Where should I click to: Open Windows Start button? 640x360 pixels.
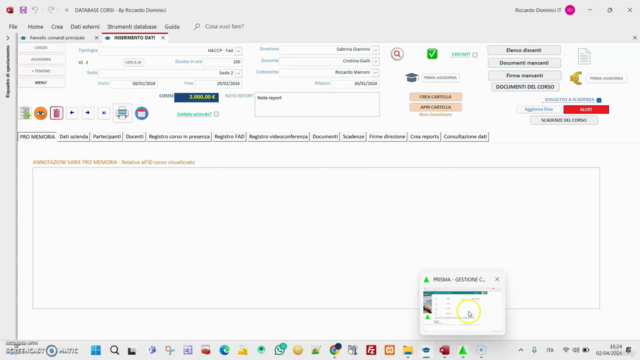pyautogui.click(x=96, y=350)
